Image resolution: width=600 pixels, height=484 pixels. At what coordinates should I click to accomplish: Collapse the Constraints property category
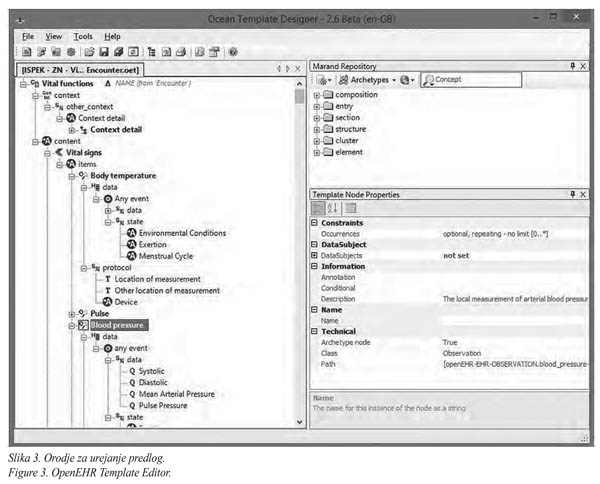pos(314,223)
